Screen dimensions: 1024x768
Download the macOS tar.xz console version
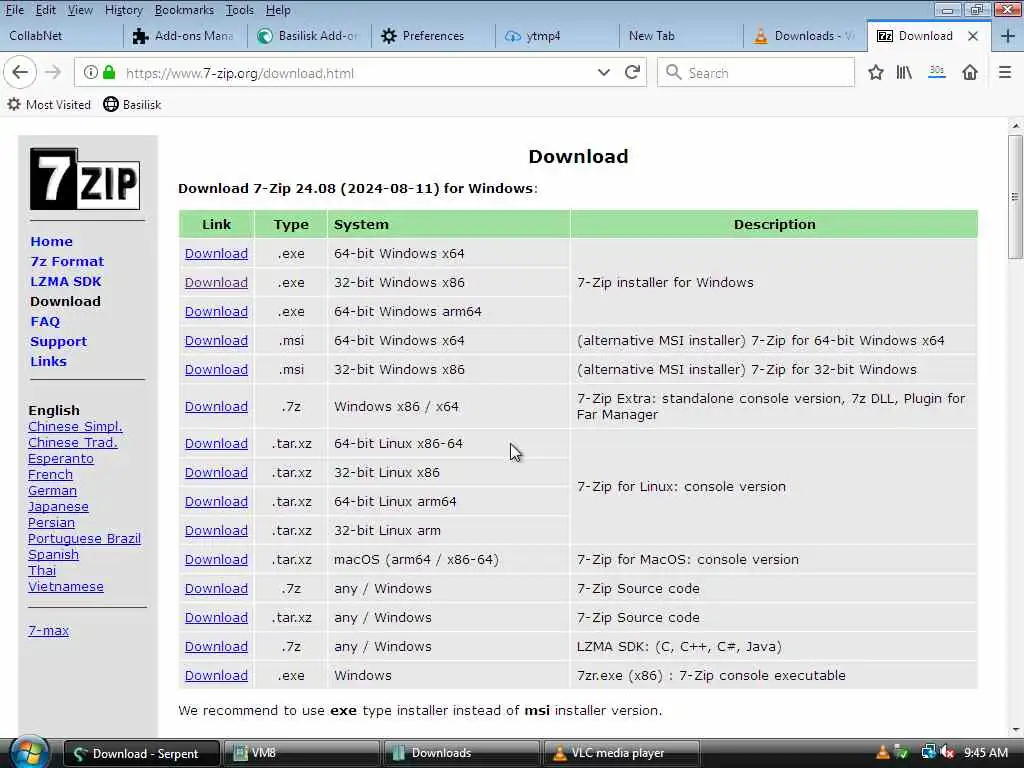(216, 559)
